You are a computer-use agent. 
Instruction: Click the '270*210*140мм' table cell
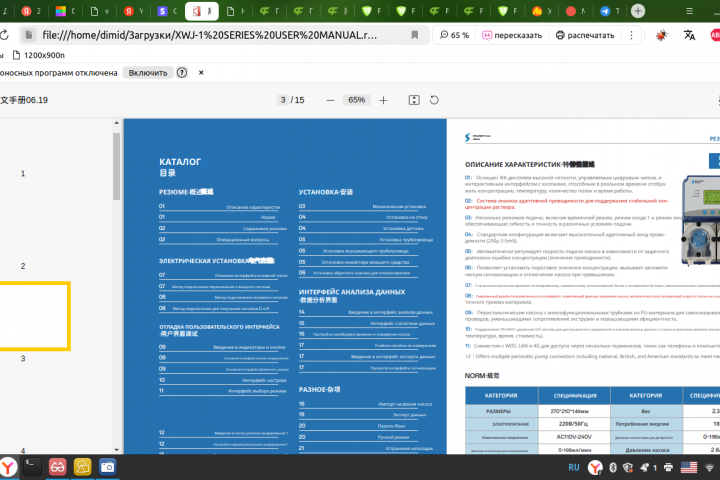tap(574, 411)
